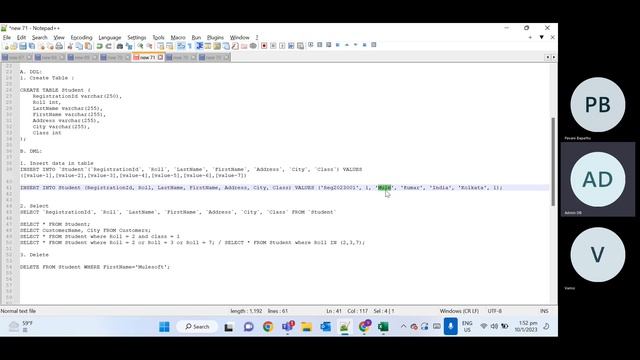This screenshot has height=360, width=640.
Task: Click the 'SELECT * FROM Student;' line
Action: click(x=55, y=224)
